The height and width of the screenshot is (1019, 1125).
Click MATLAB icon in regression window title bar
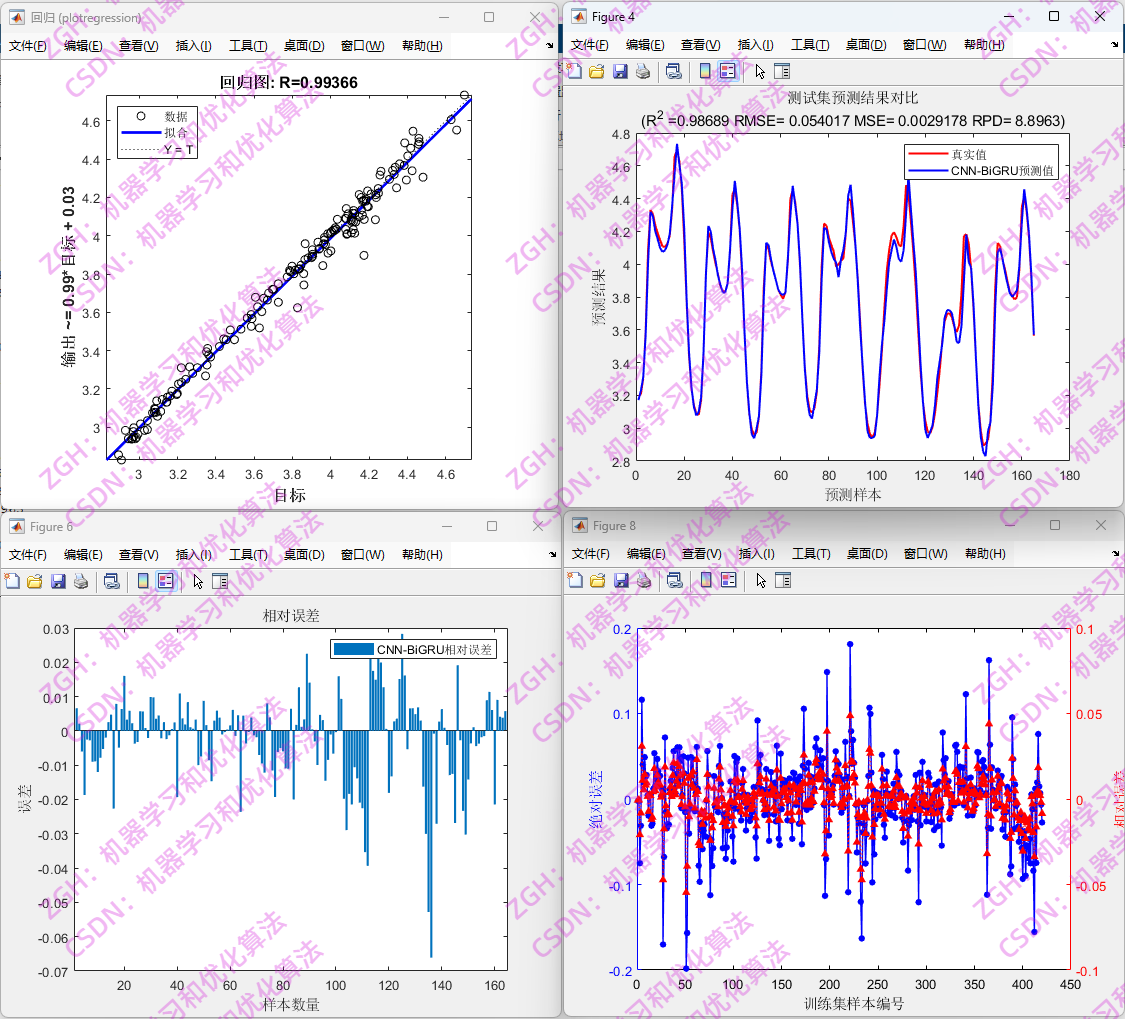point(17,17)
